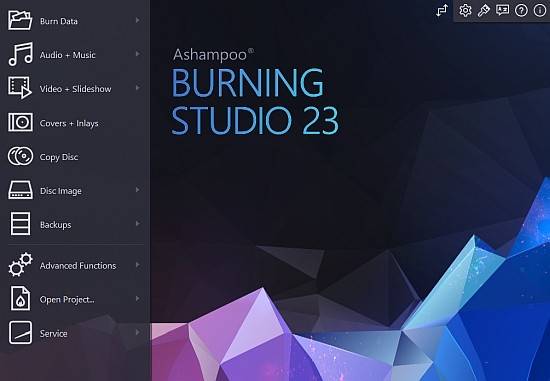This screenshot has width=550, height=381.
Task: Open settings gear in top toolbar
Action: click(465, 11)
